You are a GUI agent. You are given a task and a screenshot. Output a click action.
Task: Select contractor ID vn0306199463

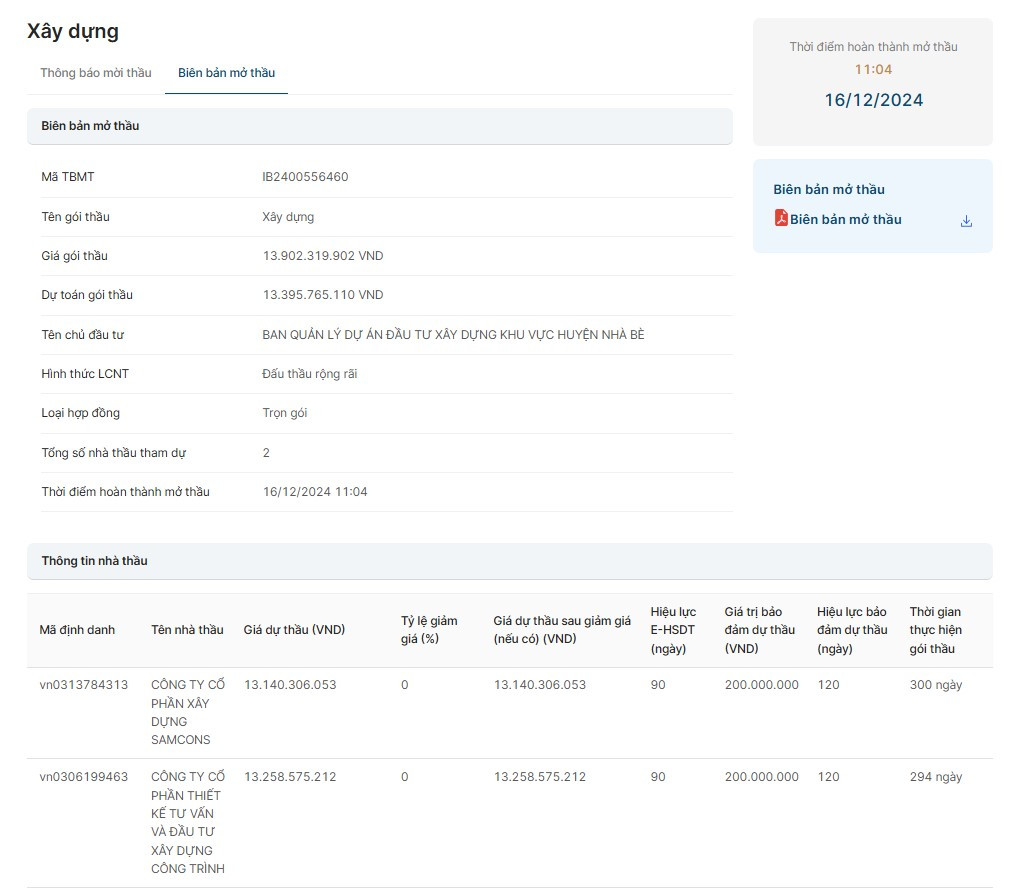coord(84,777)
